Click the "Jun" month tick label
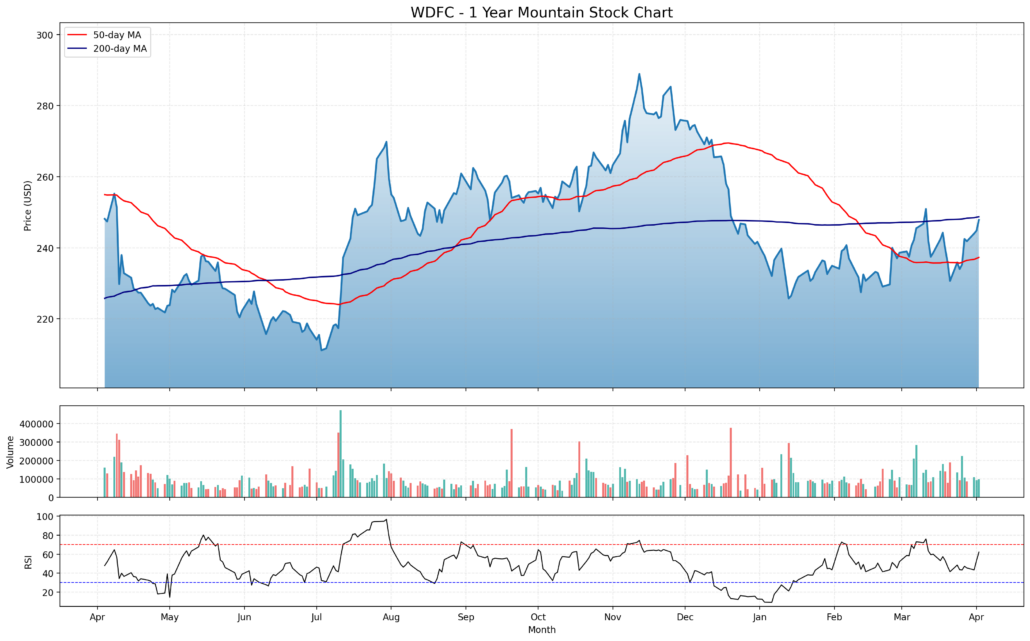 pyautogui.click(x=244, y=617)
